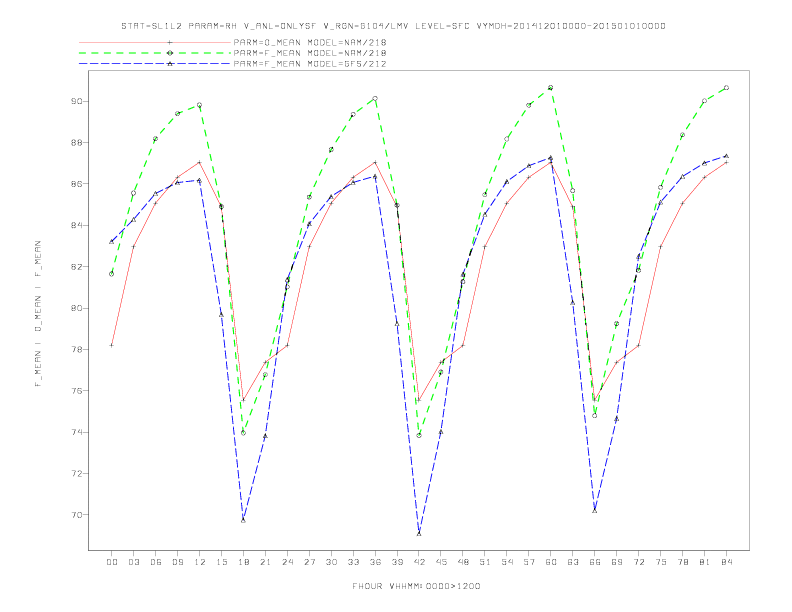Click x-axis forecast hour label 24

[x=287, y=562]
